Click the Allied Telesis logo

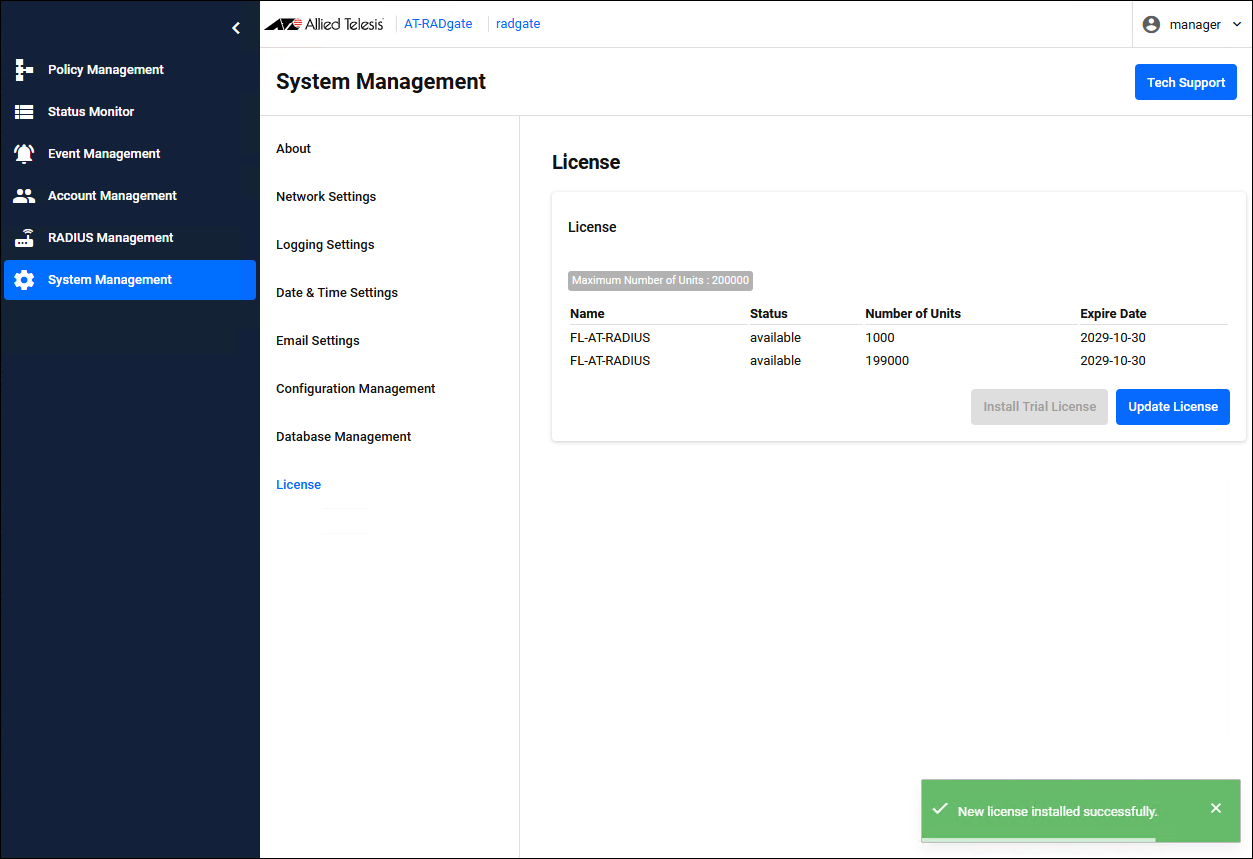pyautogui.click(x=324, y=24)
